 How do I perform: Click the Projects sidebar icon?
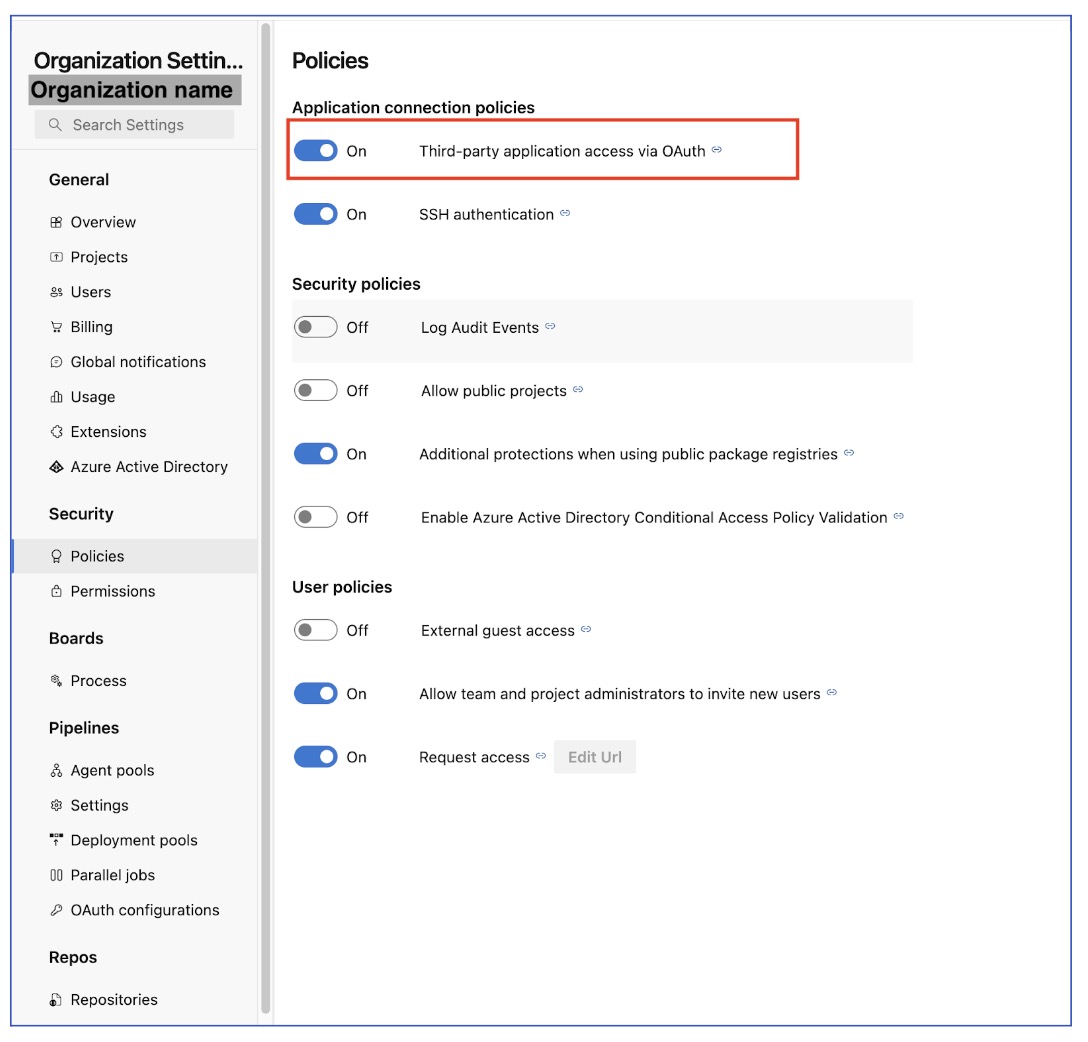click(x=56, y=257)
